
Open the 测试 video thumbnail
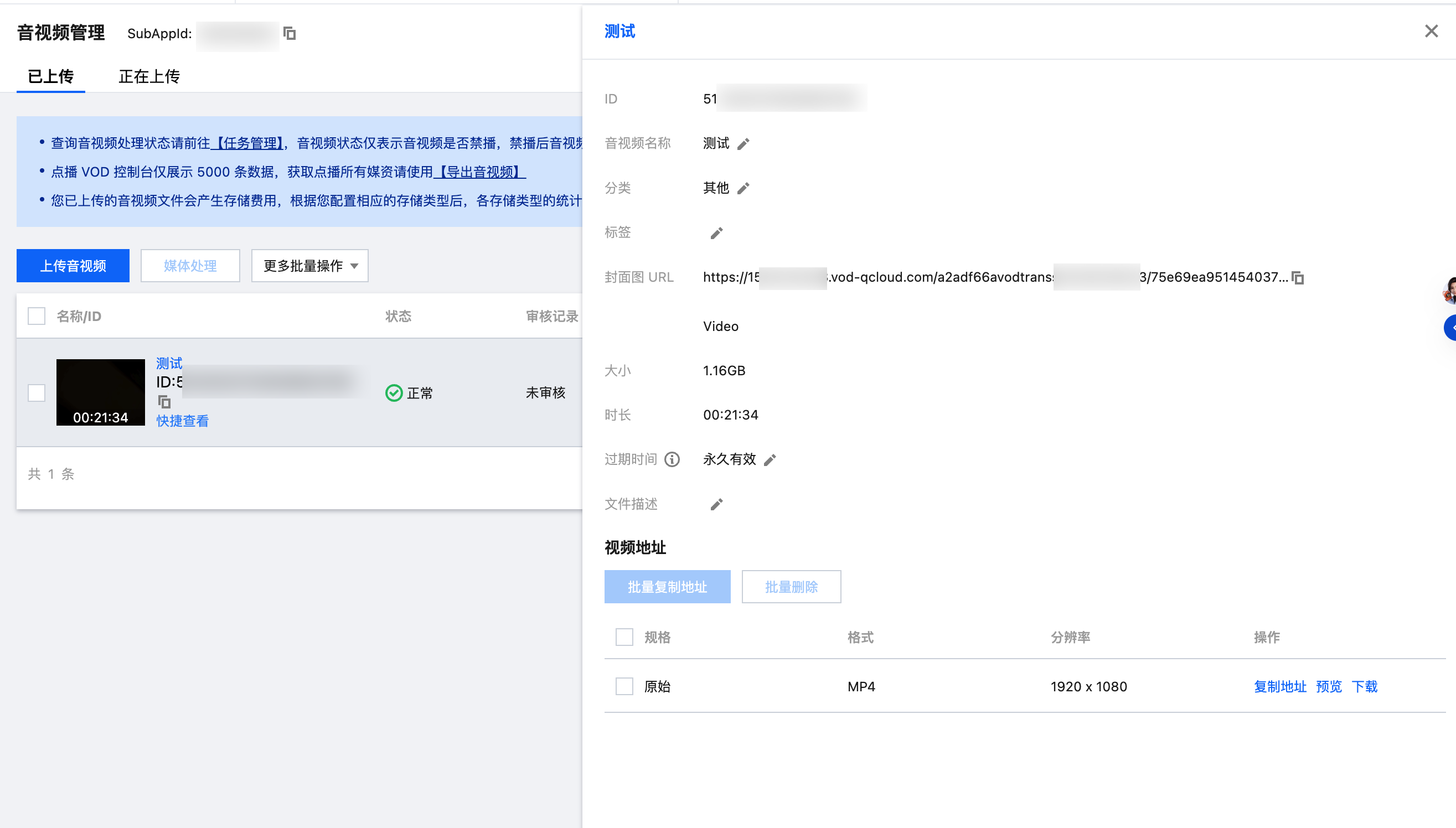(x=101, y=392)
